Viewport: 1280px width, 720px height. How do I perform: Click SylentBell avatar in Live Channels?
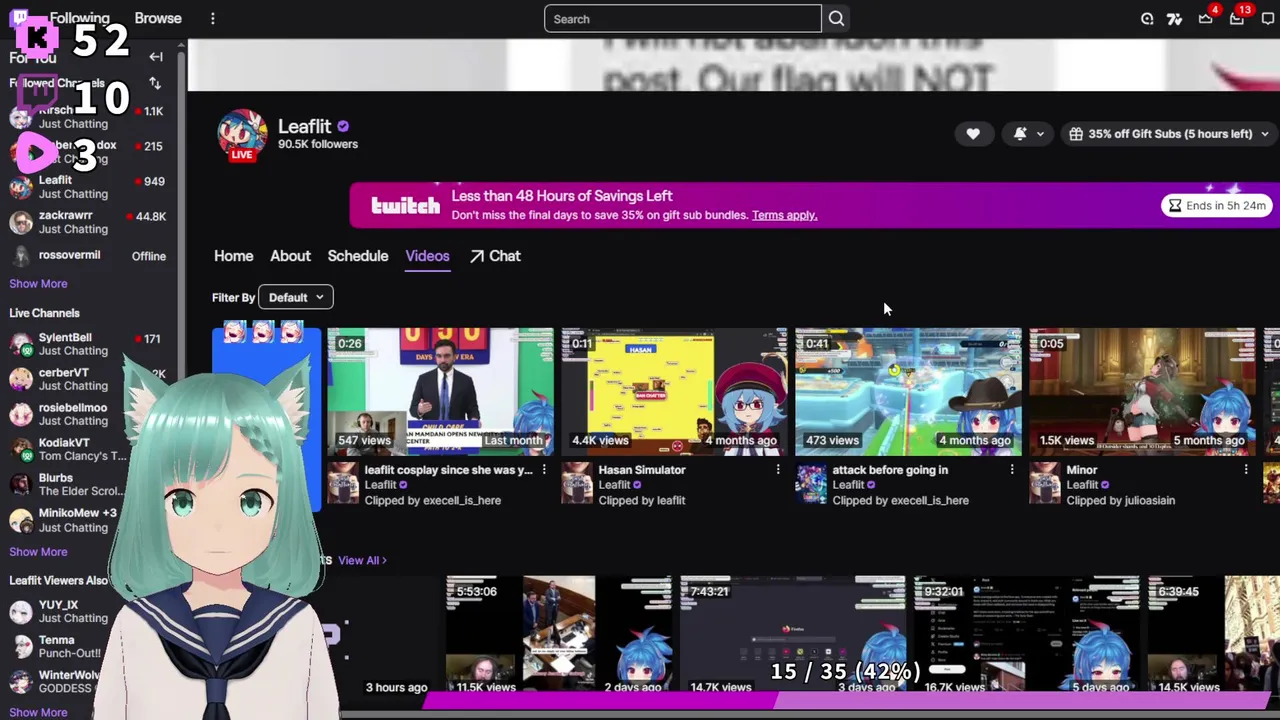(20, 344)
